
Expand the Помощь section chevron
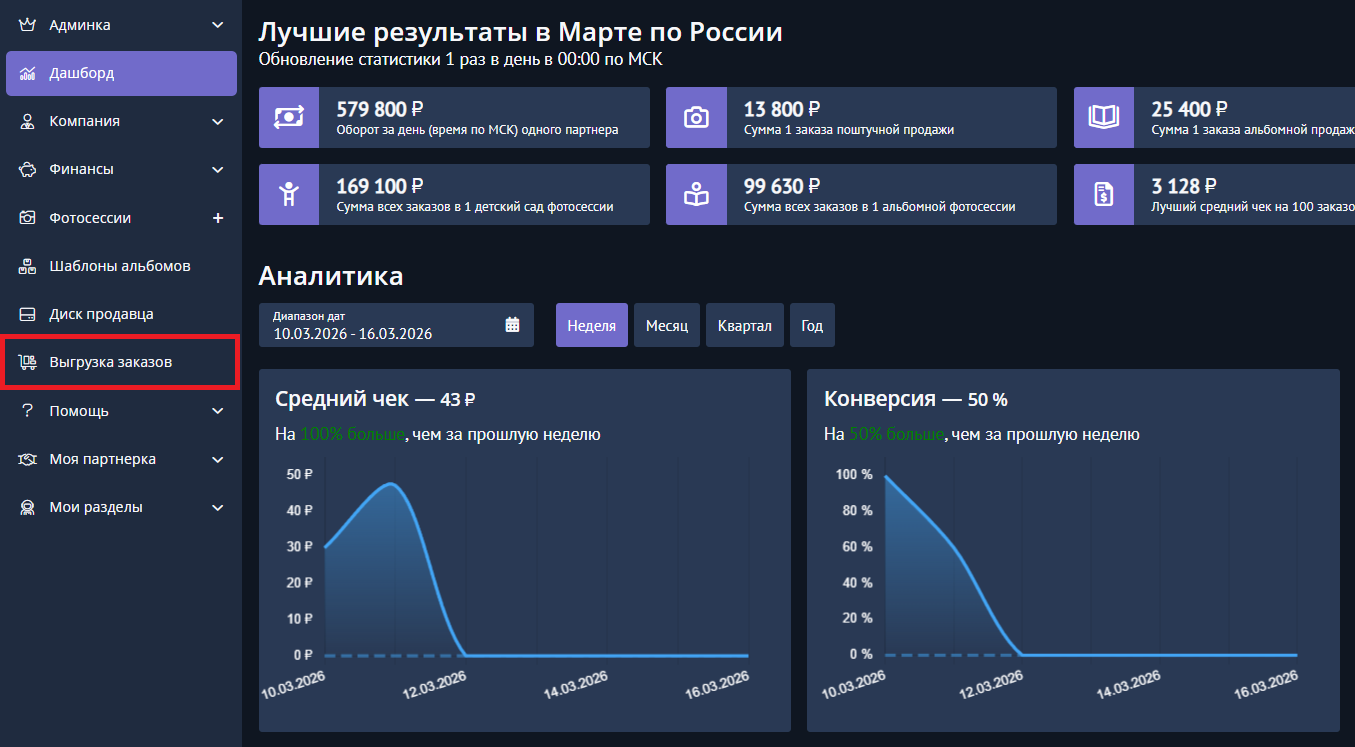(218, 411)
